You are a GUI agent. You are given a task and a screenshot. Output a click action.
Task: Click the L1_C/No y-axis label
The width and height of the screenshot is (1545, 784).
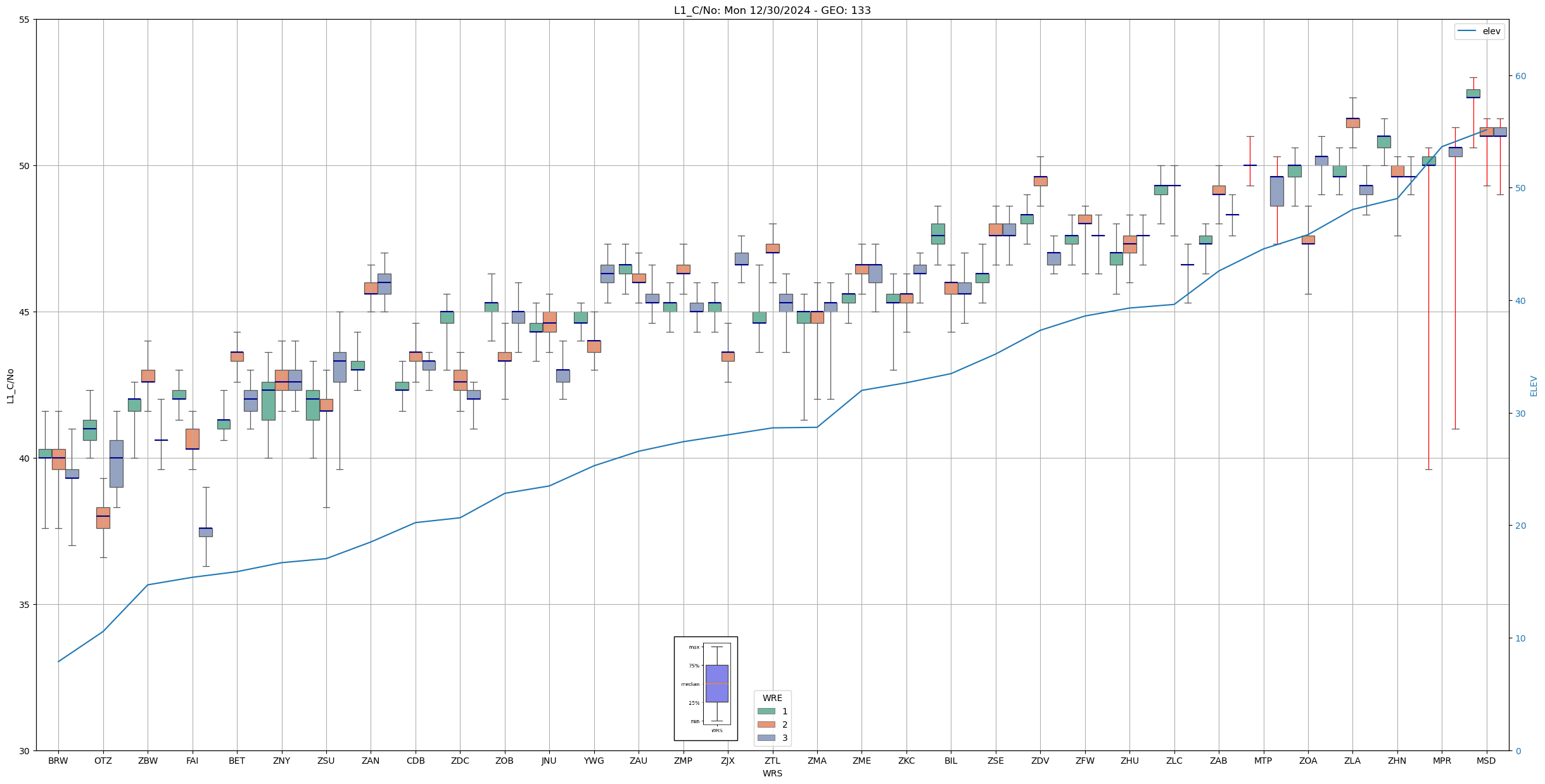tap(10, 385)
